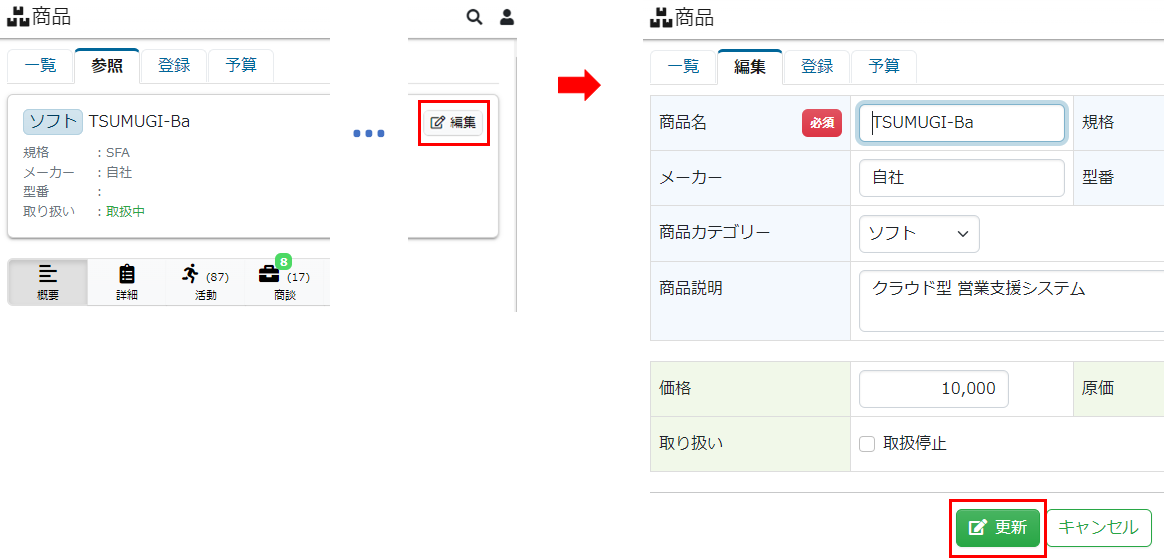Open the 商談 briefcase section
This screenshot has height=558, width=1164.
tap(284, 283)
